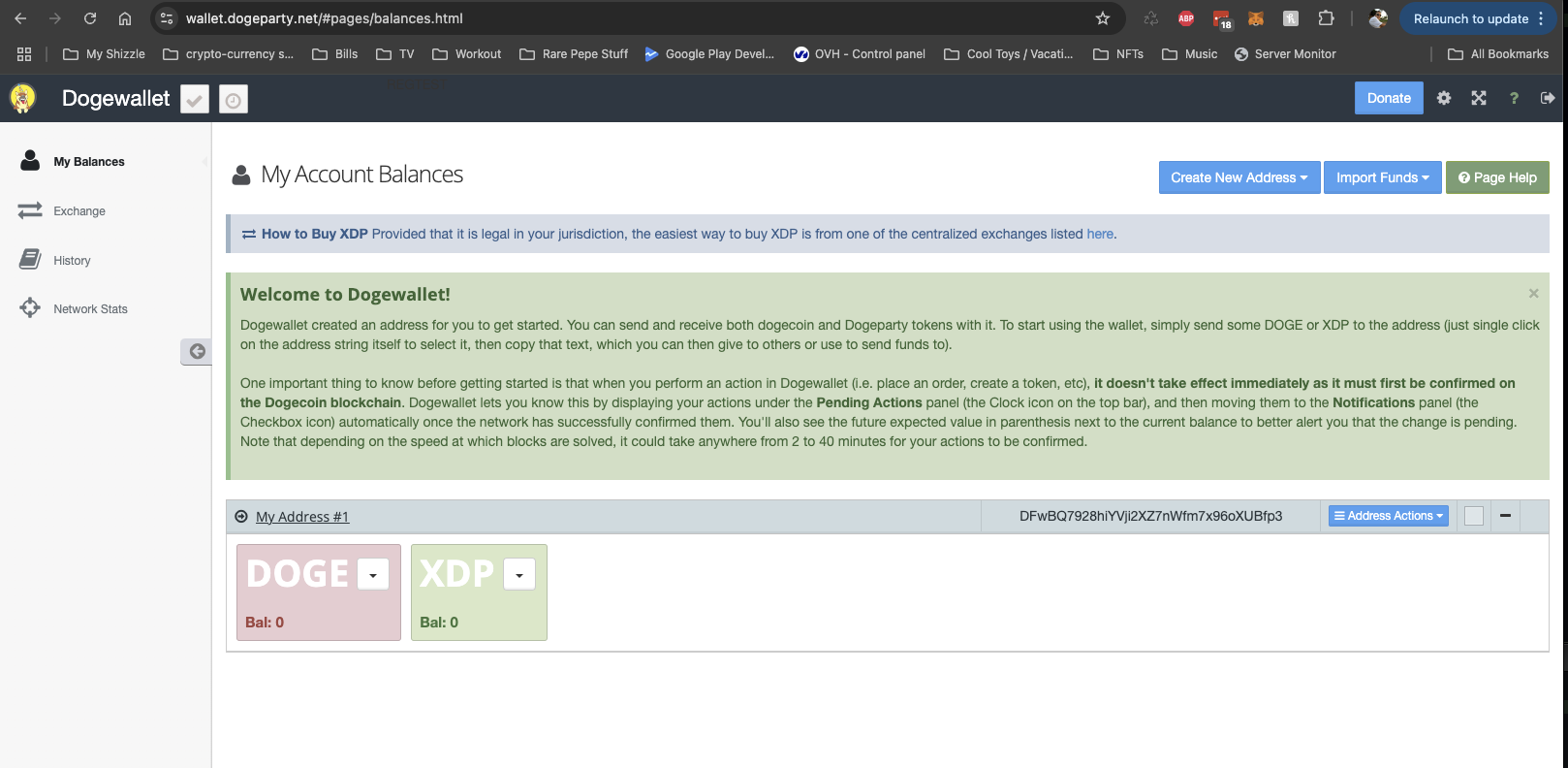Dismiss the Welcome to Dogewallet message

click(1533, 293)
